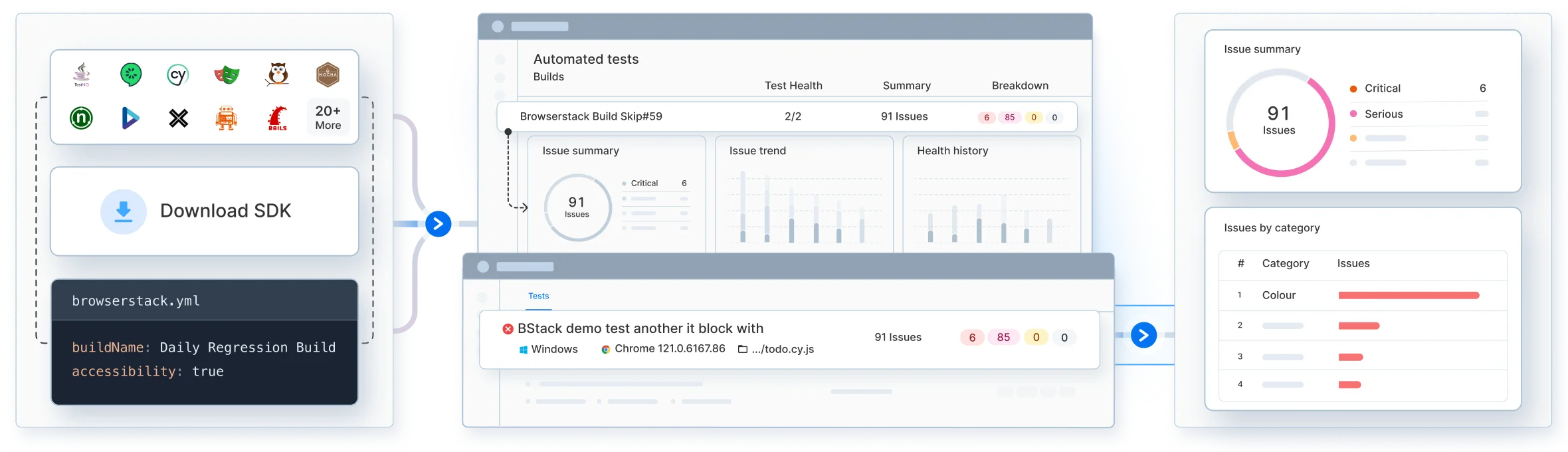The height and width of the screenshot is (452, 1568).
Task: Open the "20+ More" frameworks tile
Action: (x=328, y=118)
